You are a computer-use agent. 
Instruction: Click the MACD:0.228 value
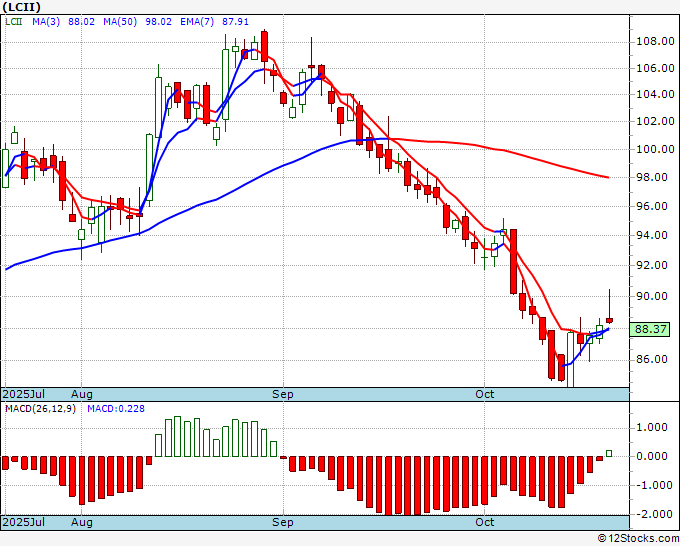(x=116, y=409)
